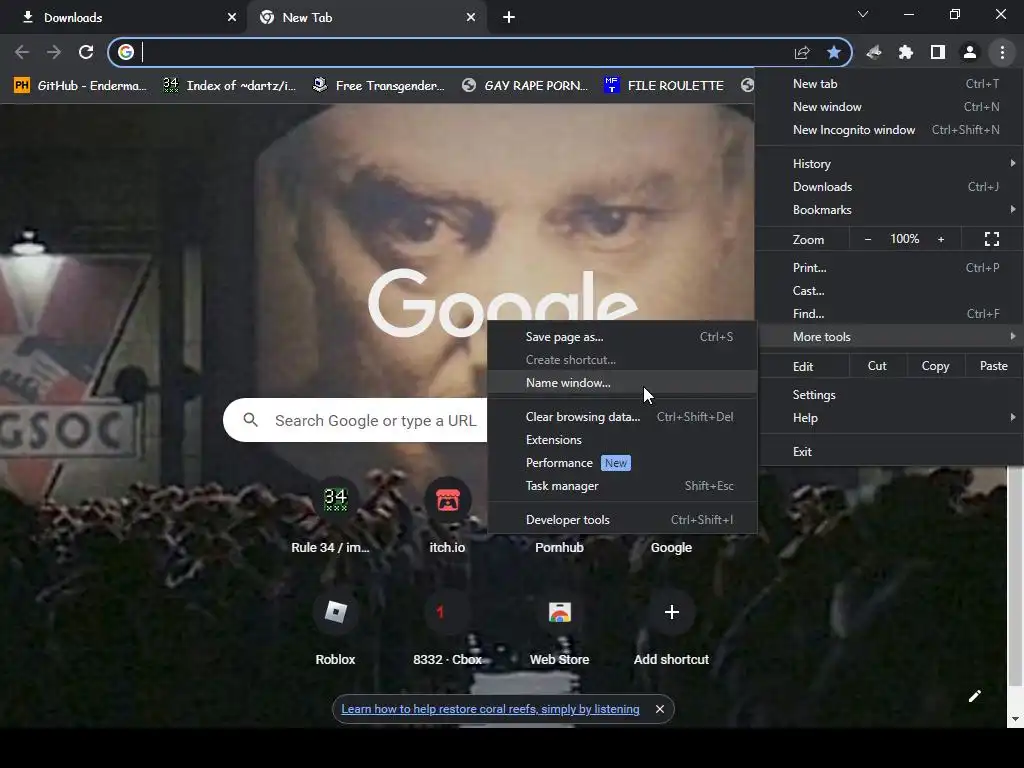The image size is (1024, 768).
Task: Click the share page icon in address bar
Action: (802, 52)
